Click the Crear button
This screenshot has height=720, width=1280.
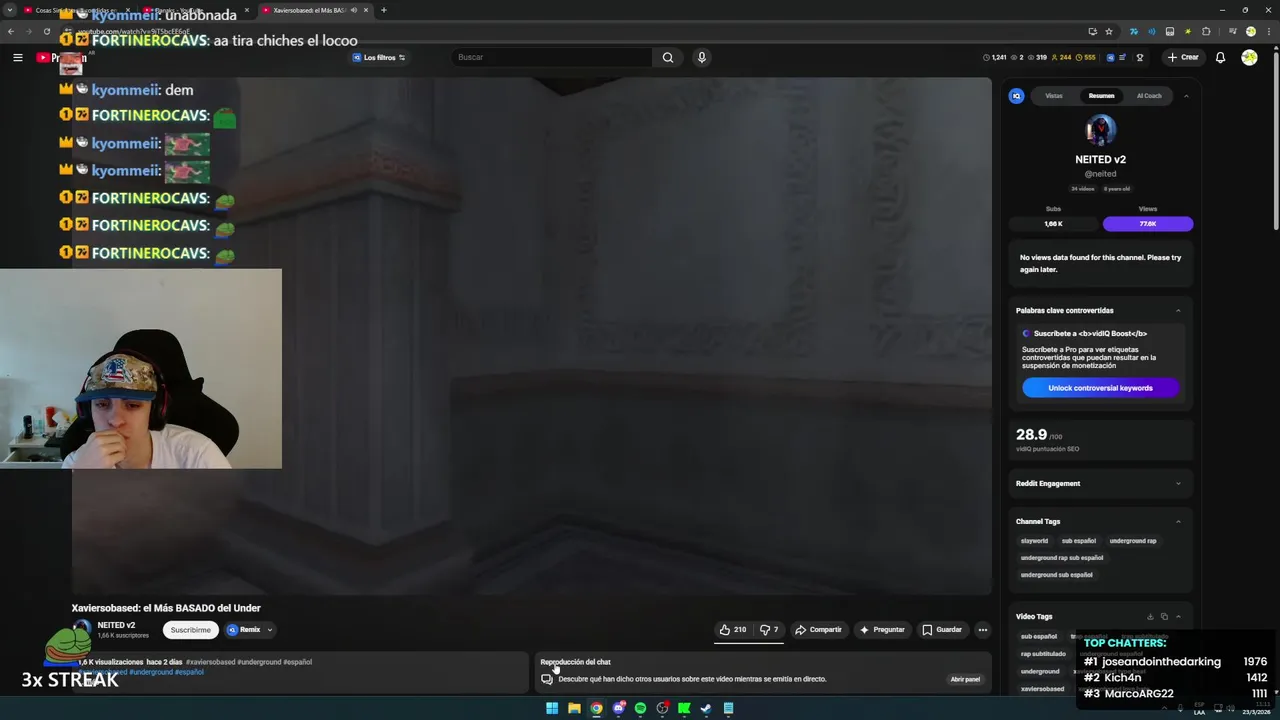tap(1182, 57)
